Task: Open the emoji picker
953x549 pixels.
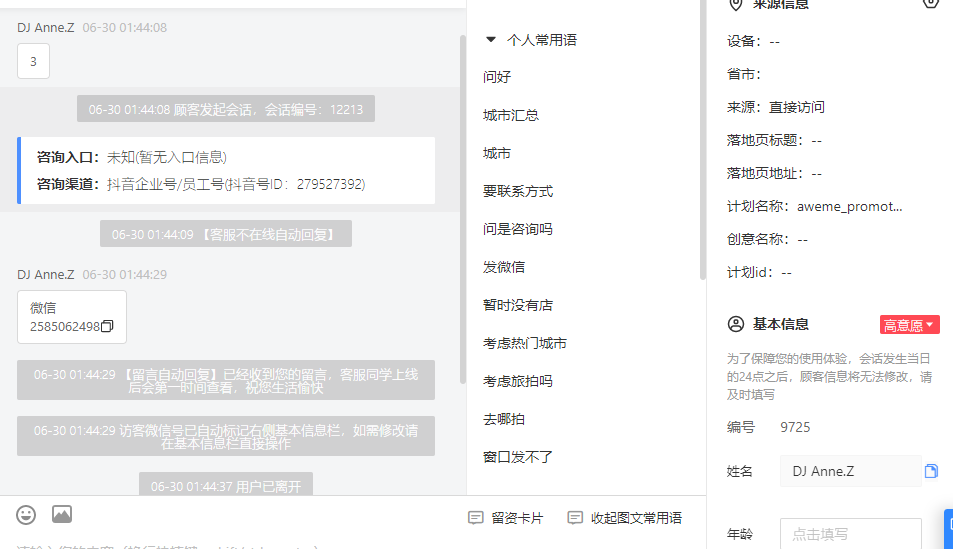Action: [26, 515]
